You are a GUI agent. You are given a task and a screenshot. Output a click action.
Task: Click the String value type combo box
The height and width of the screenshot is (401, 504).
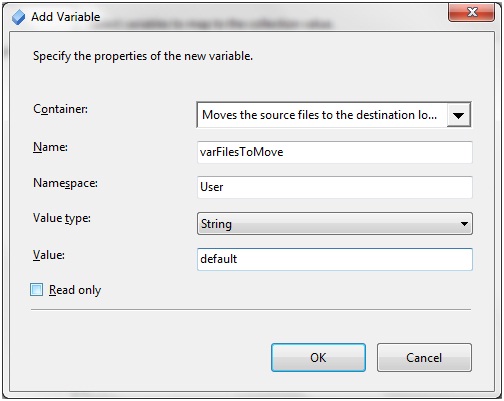click(x=335, y=224)
